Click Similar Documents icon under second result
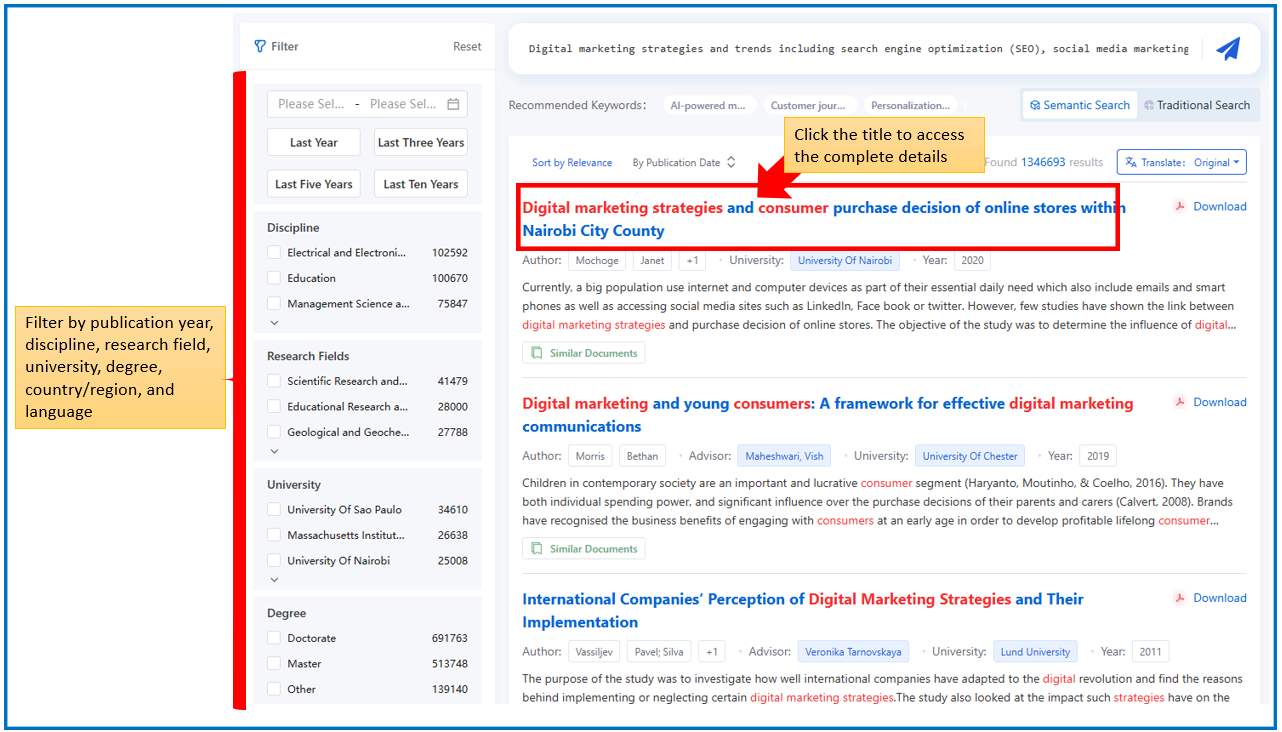The width and height of the screenshot is (1282, 732). click(537, 549)
